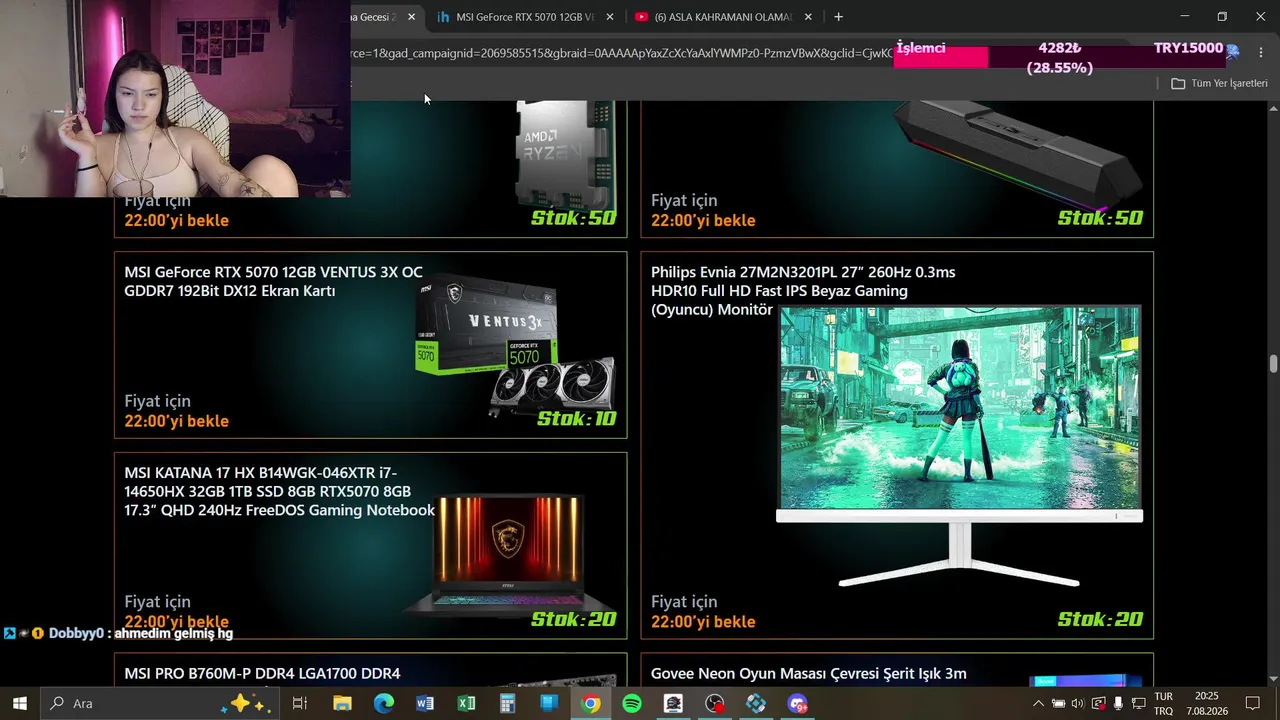This screenshot has height=720, width=1280.
Task: Open the purple app with 9+ badge
Action: coord(797,703)
